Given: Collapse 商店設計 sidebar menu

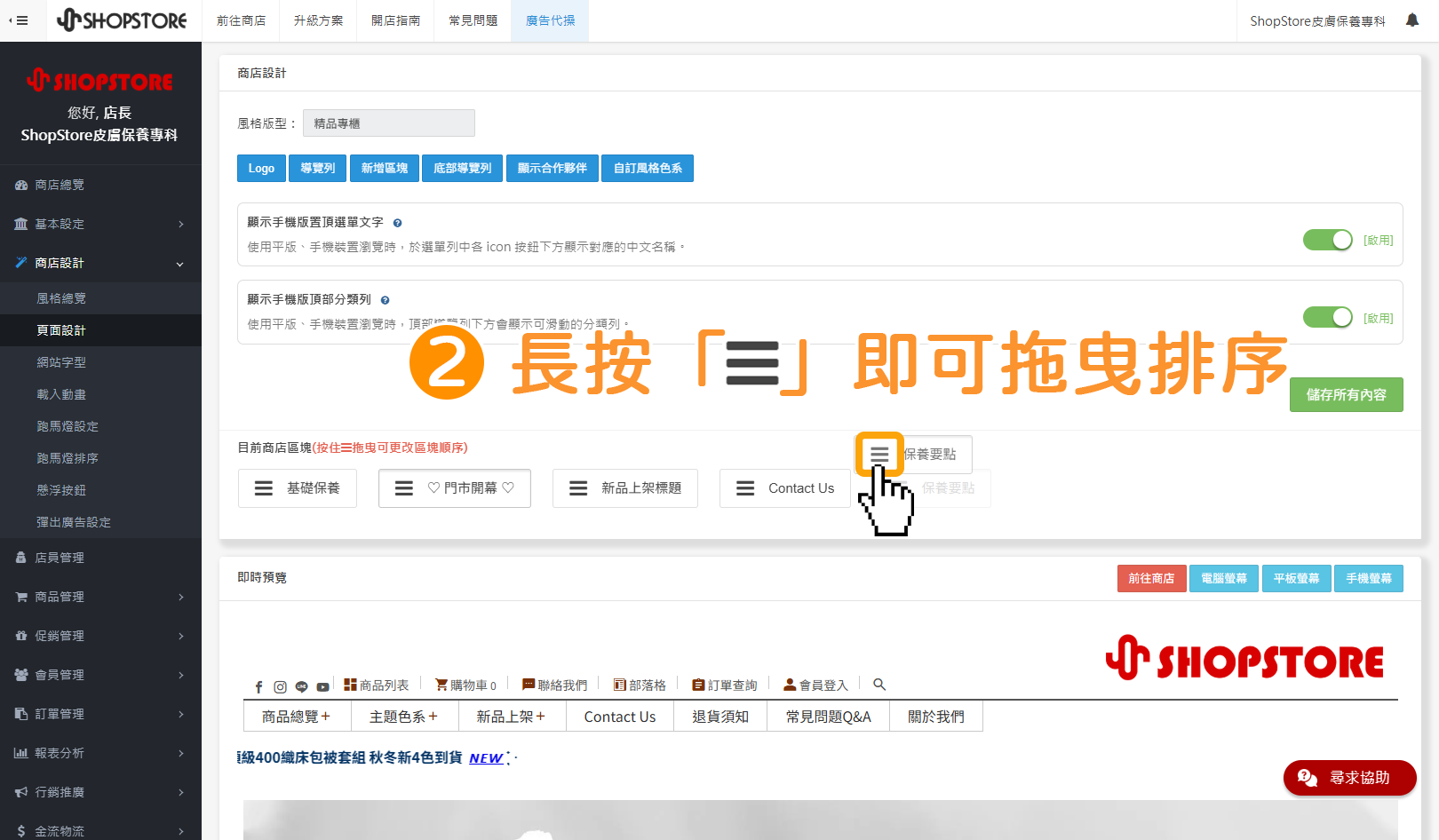Looking at the screenshot, I should tap(180, 264).
